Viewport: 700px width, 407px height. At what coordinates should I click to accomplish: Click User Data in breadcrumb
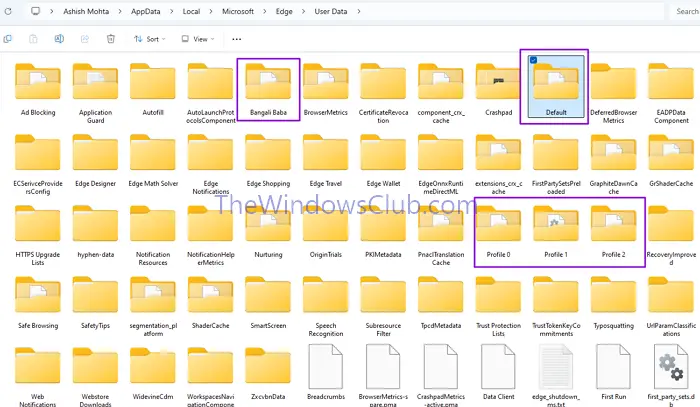[x=331, y=12]
